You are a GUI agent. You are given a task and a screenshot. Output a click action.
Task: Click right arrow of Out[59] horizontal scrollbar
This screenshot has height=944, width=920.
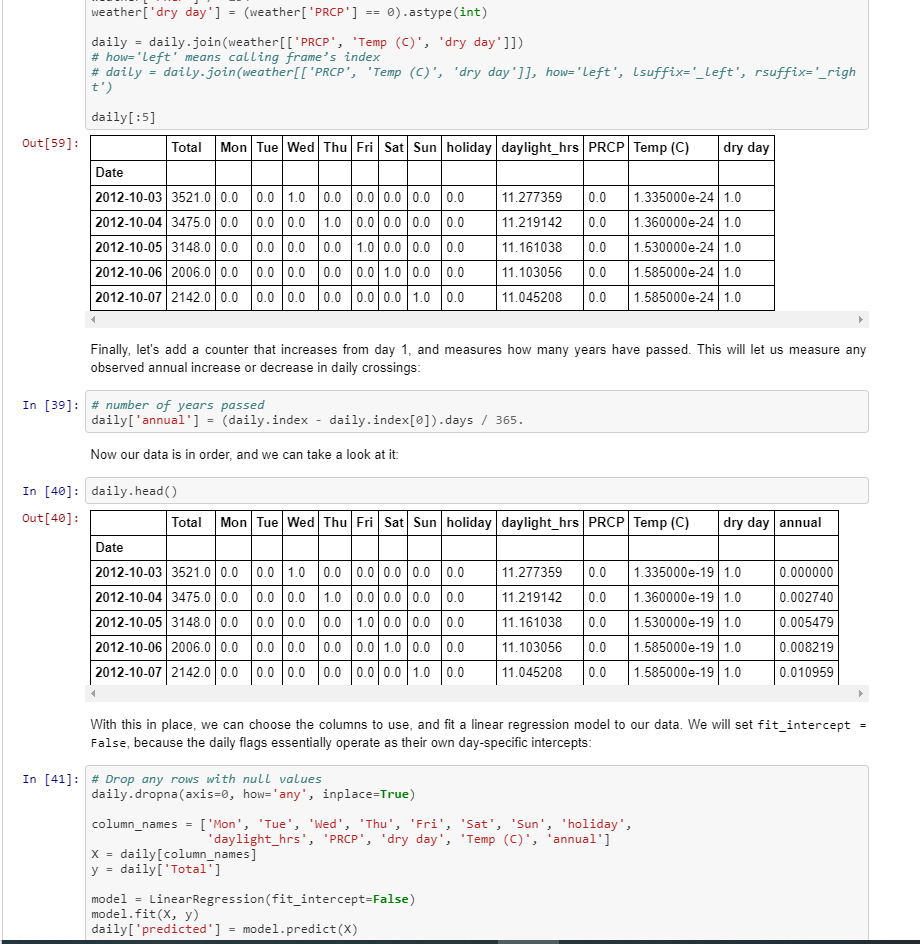tap(861, 320)
